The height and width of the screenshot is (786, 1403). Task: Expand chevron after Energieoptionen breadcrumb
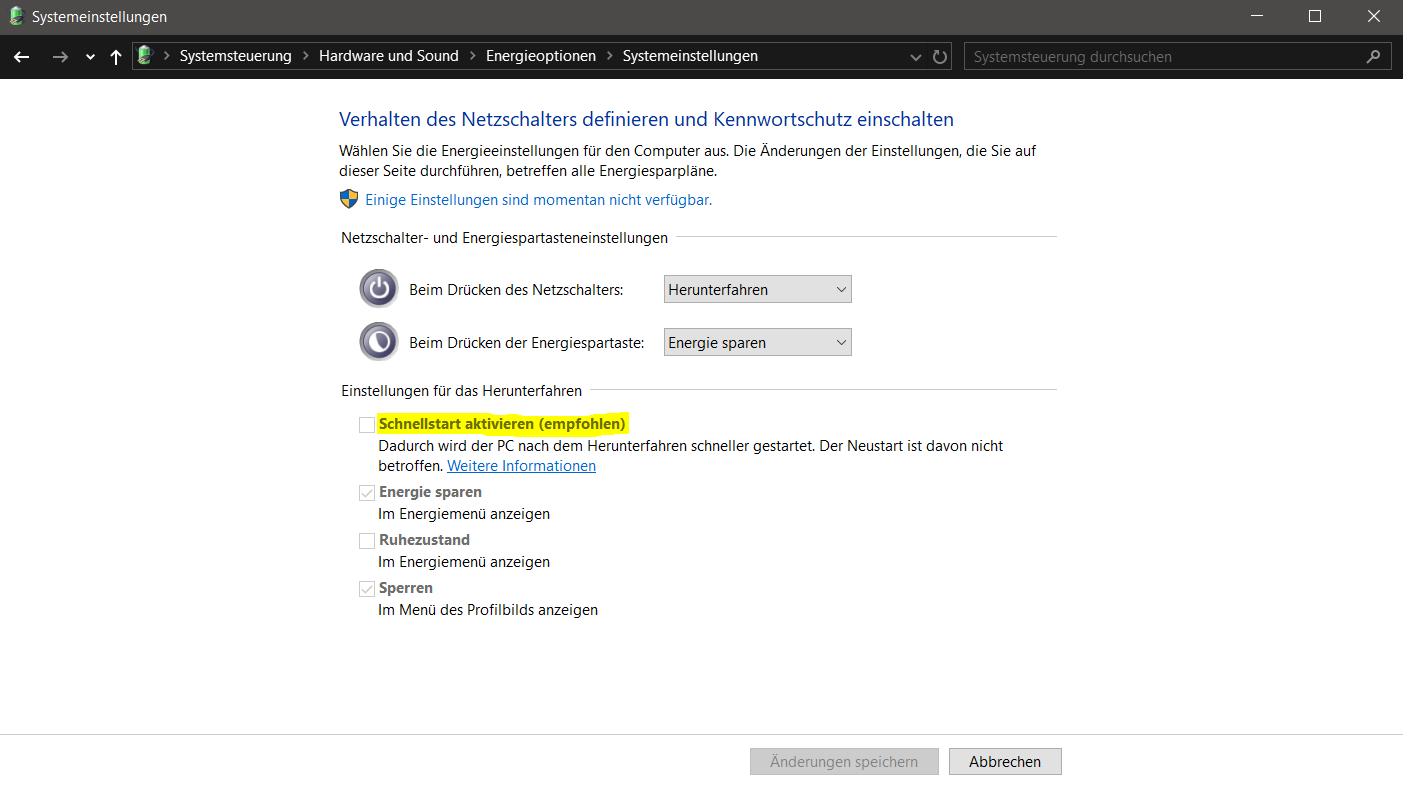pyautogui.click(x=609, y=56)
